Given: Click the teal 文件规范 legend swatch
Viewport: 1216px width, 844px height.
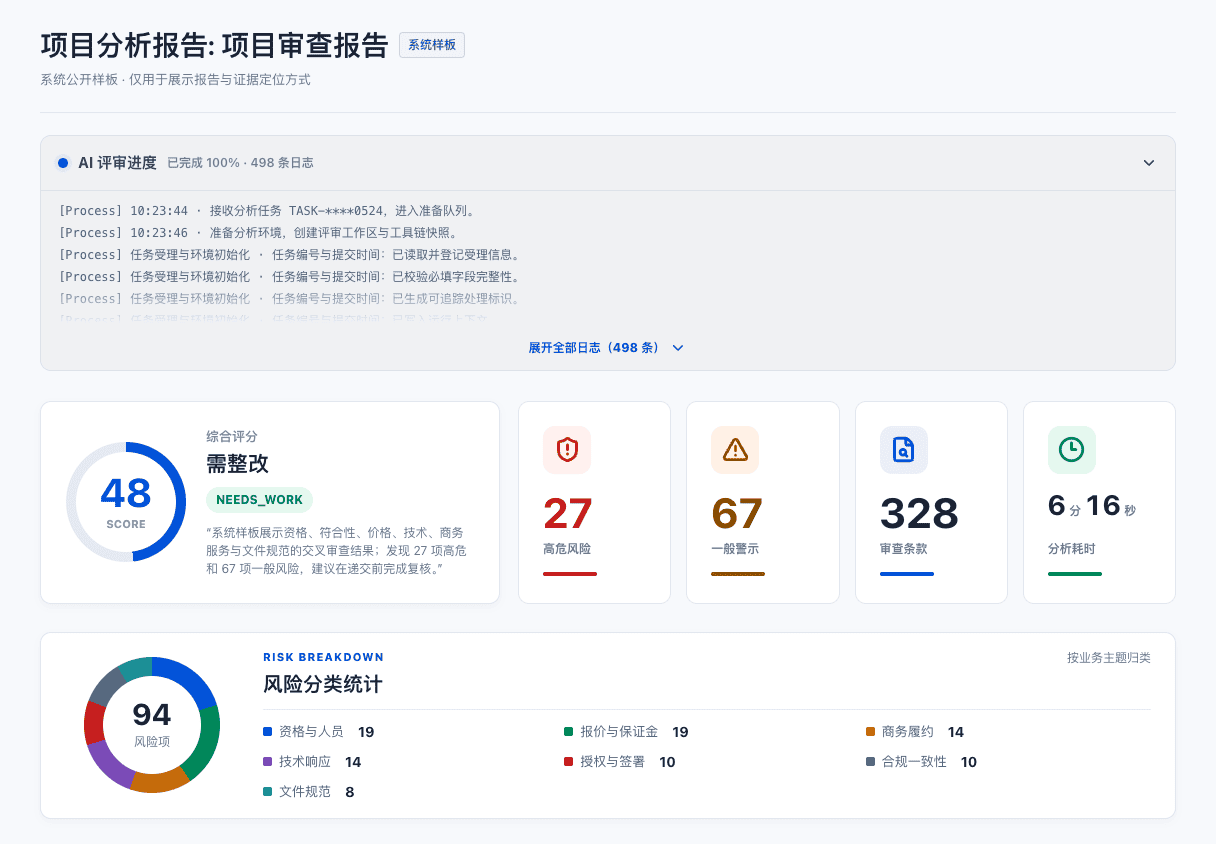Looking at the screenshot, I should click(x=267, y=792).
